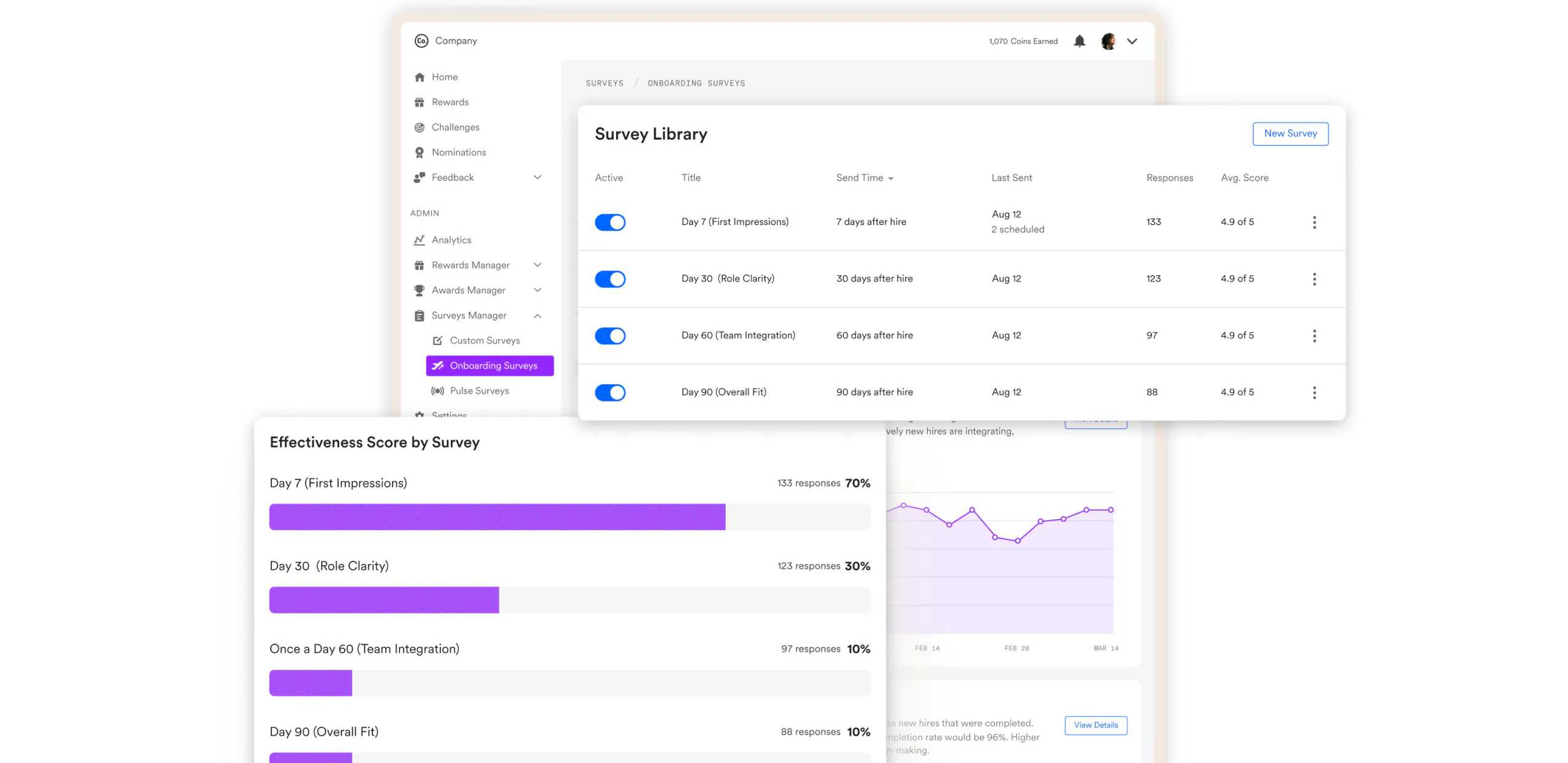Click the Nominations ribbon icon
The width and height of the screenshot is (1568, 763).
pyautogui.click(x=419, y=153)
